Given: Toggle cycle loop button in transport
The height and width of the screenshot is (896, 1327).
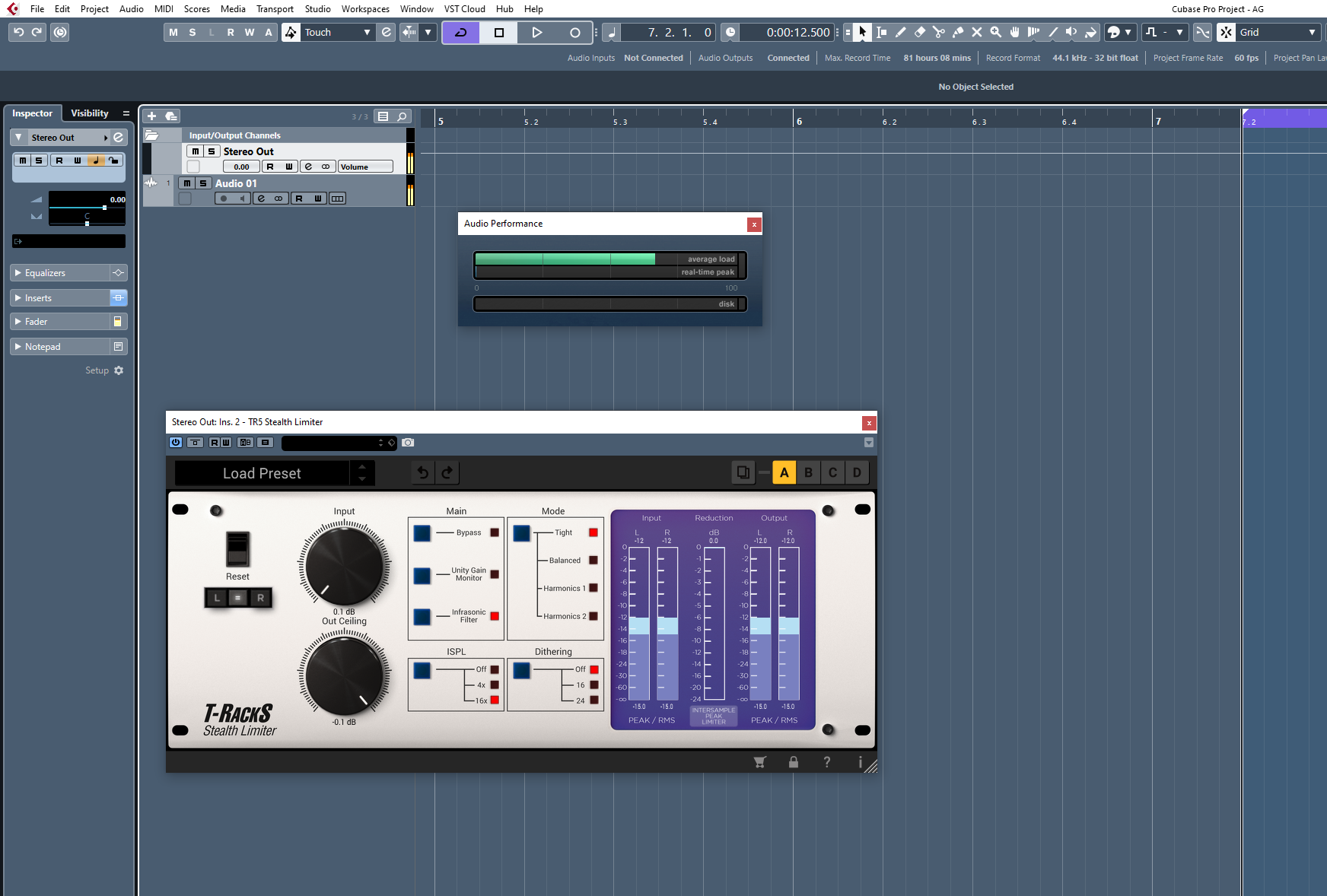Looking at the screenshot, I should click(x=461, y=32).
